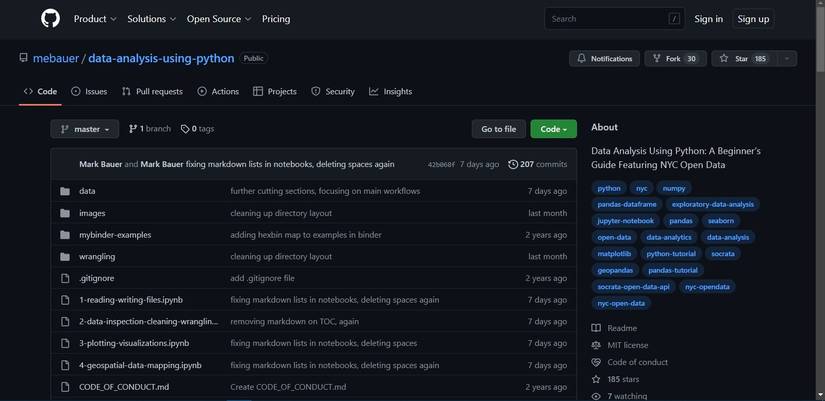825x401 pixels.
Task: Click the socrata-open-data-api topic tag
Action: 633,287
